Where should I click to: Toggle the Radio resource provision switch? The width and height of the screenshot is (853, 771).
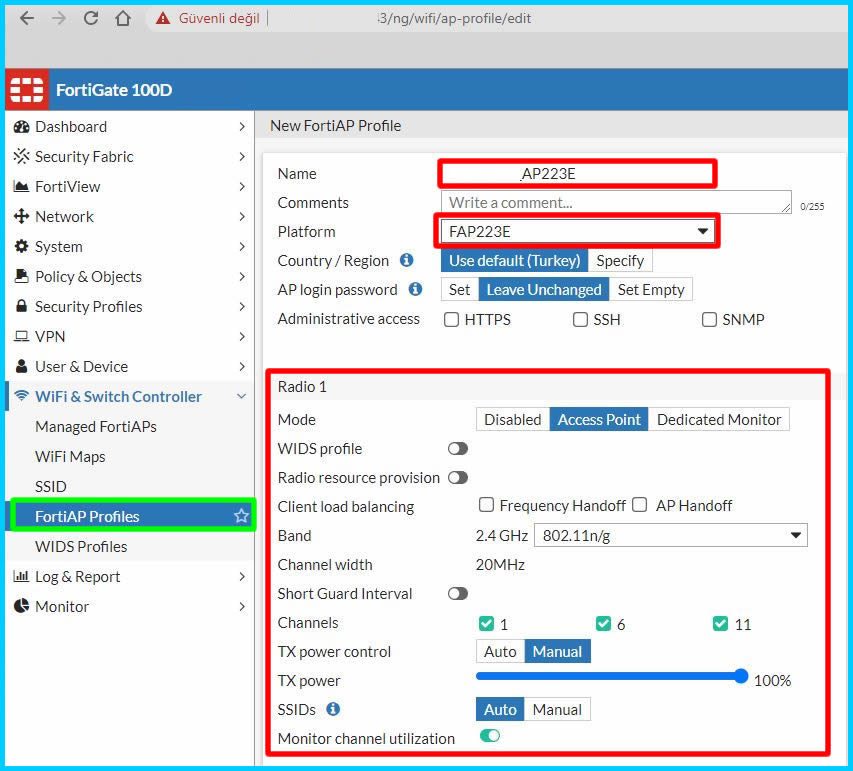pyautogui.click(x=458, y=477)
